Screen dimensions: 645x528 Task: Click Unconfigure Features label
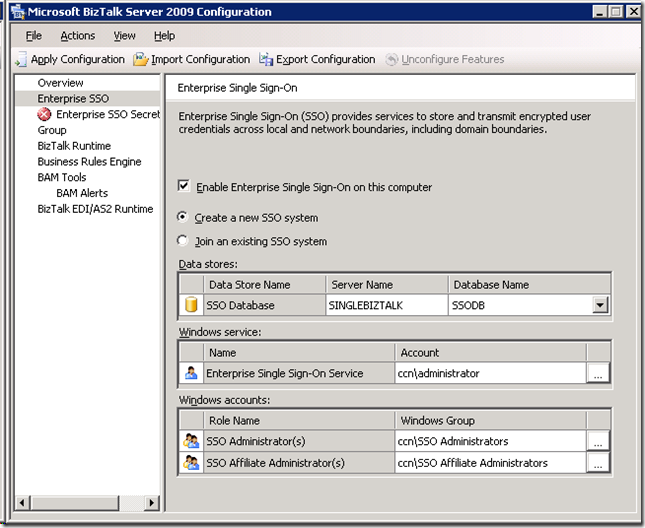pyautogui.click(x=452, y=60)
